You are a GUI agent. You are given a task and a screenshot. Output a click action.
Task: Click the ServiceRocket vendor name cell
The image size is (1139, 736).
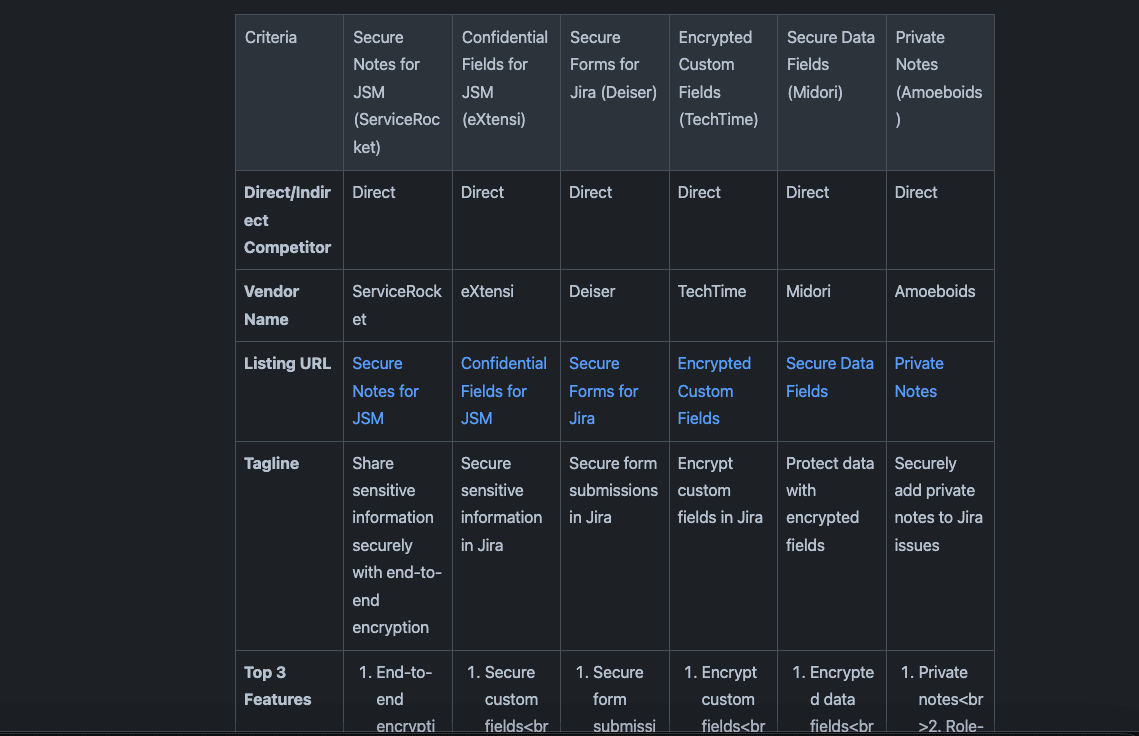tap(397, 305)
